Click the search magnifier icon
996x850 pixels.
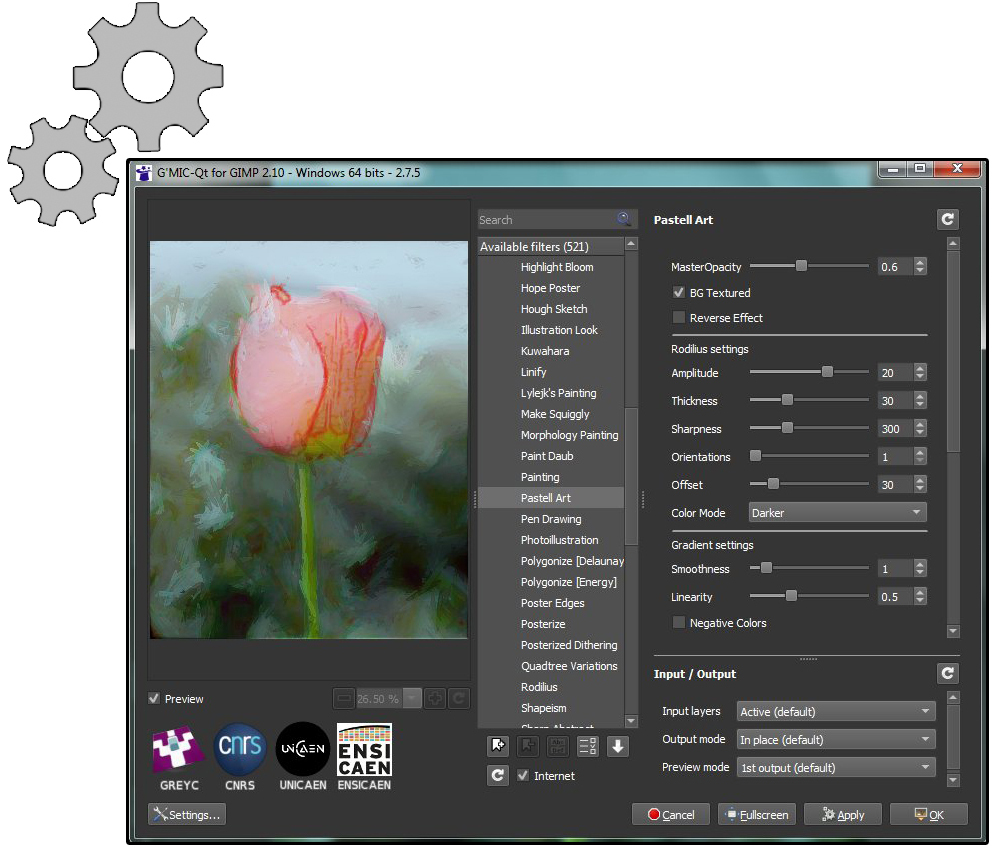point(624,220)
